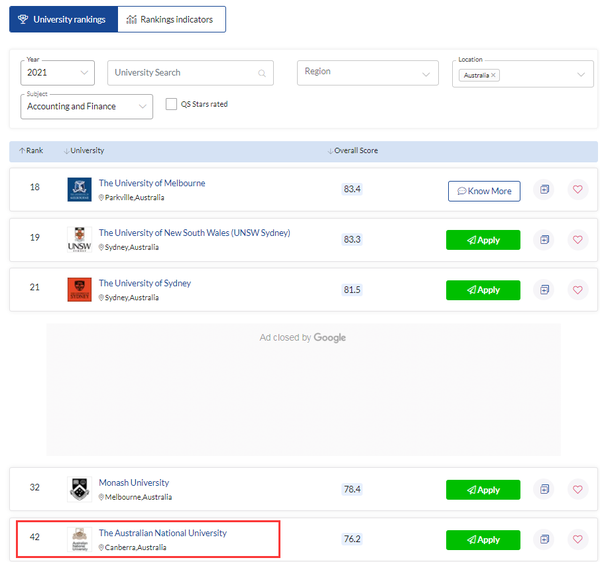Click University of Melbourne logo

pos(80,189)
